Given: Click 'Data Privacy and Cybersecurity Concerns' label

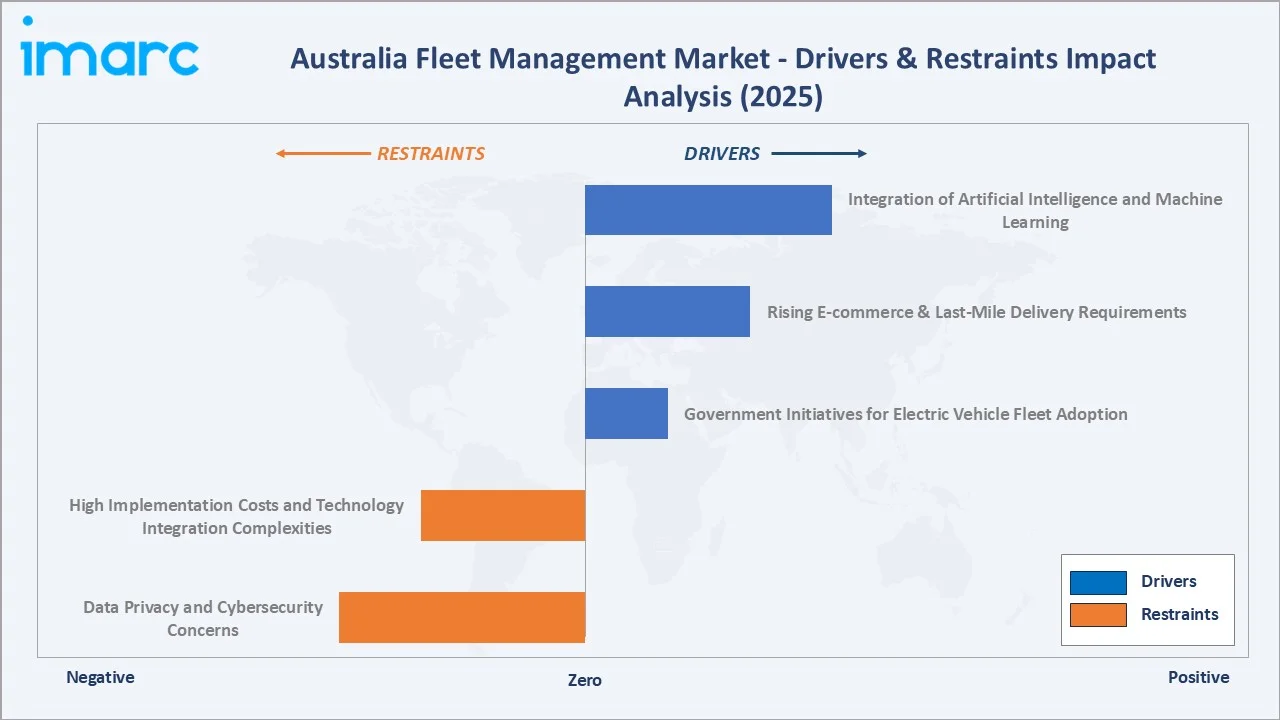Looking at the screenshot, I should click(203, 618).
